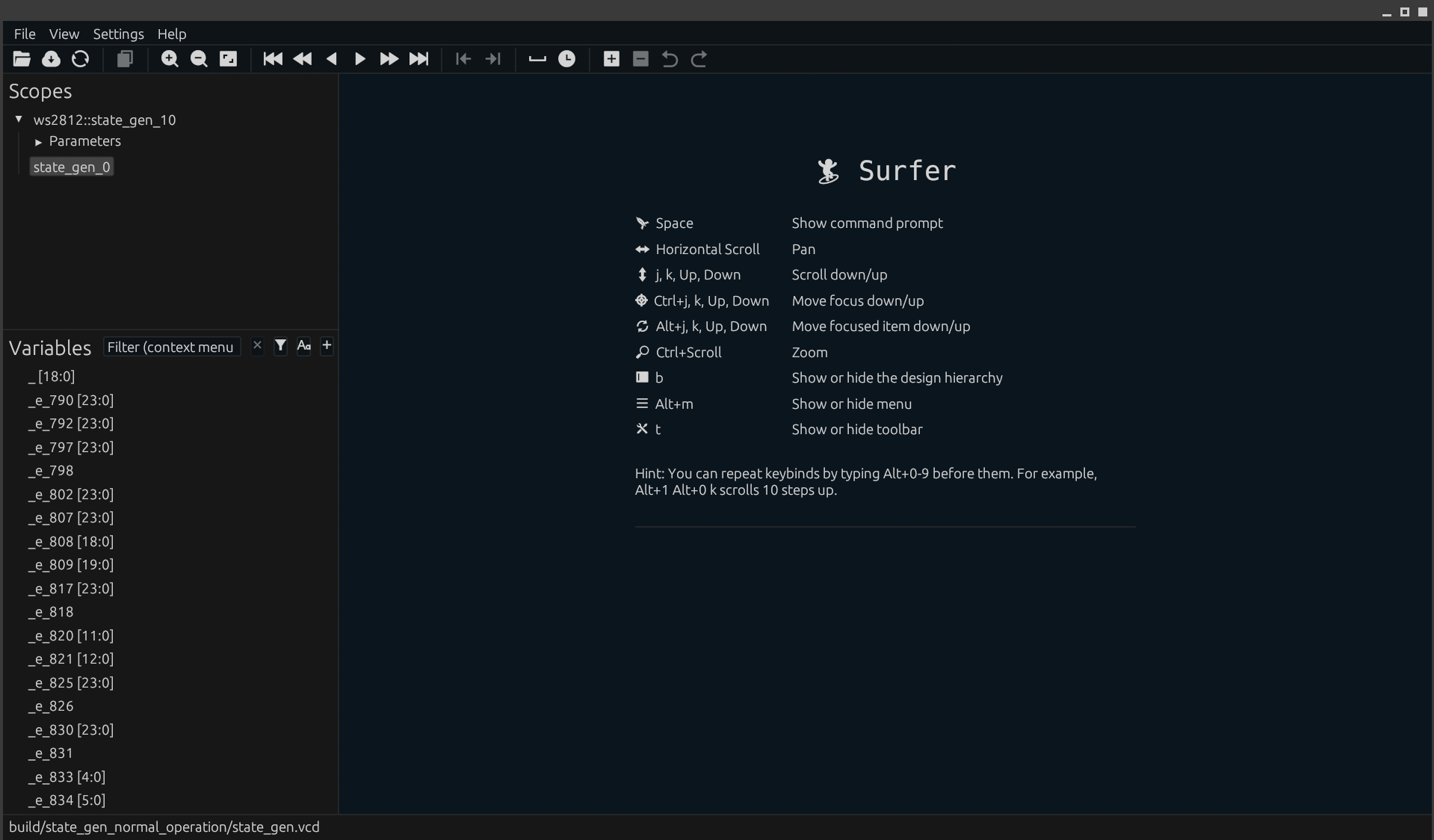Go to start of waveform

pyautogui.click(x=273, y=59)
